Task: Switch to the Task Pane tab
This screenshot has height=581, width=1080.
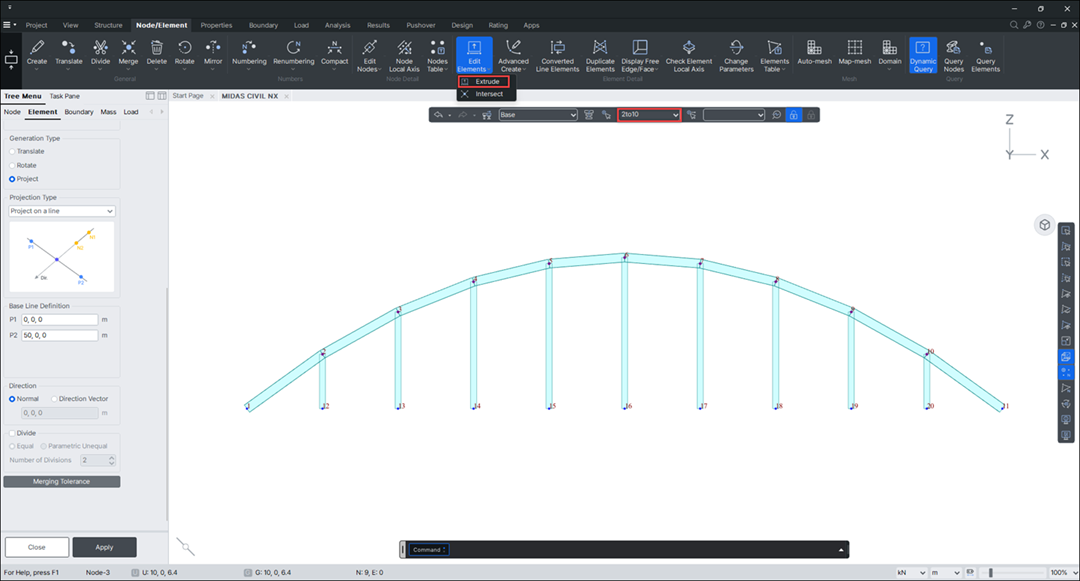Action: pyautogui.click(x=65, y=96)
